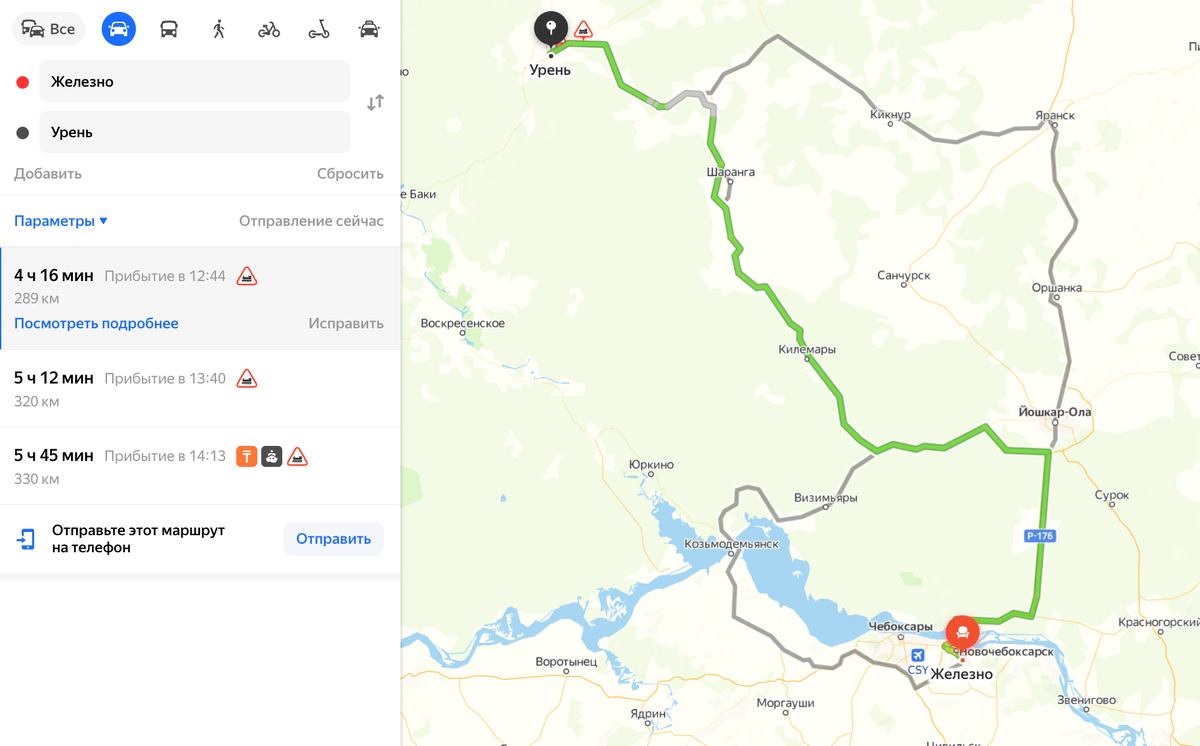The width and height of the screenshot is (1200, 746).
Task: Click the red Железно marker on the map
Action: click(x=962, y=632)
